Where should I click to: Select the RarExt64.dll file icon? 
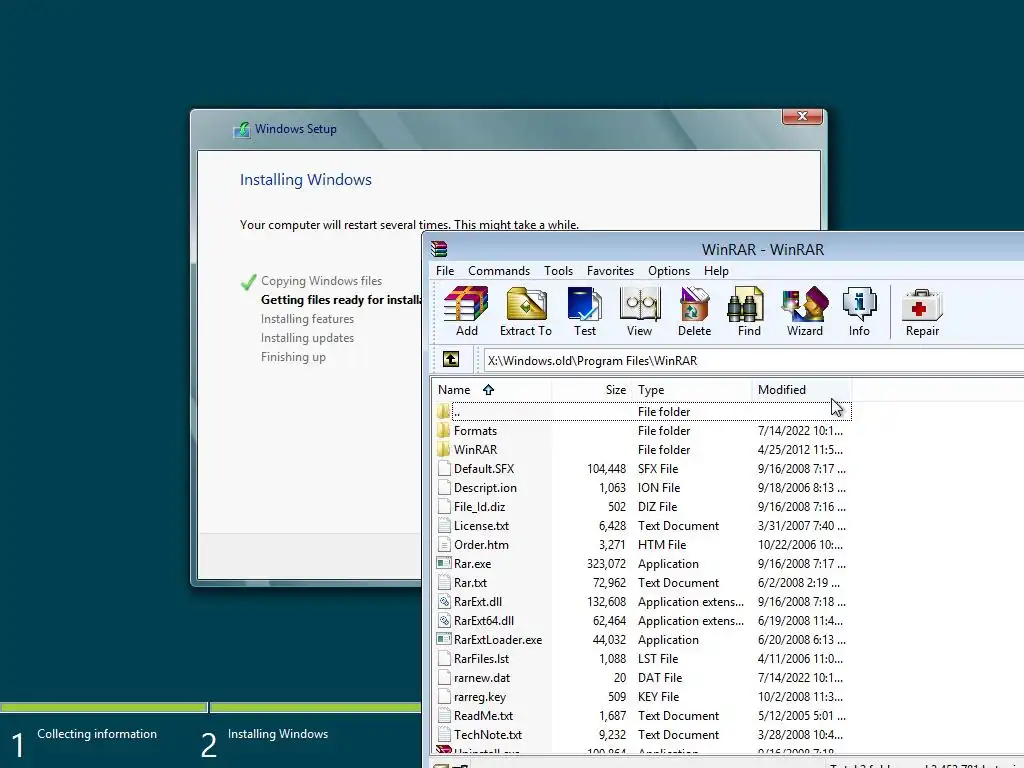(444, 620)
